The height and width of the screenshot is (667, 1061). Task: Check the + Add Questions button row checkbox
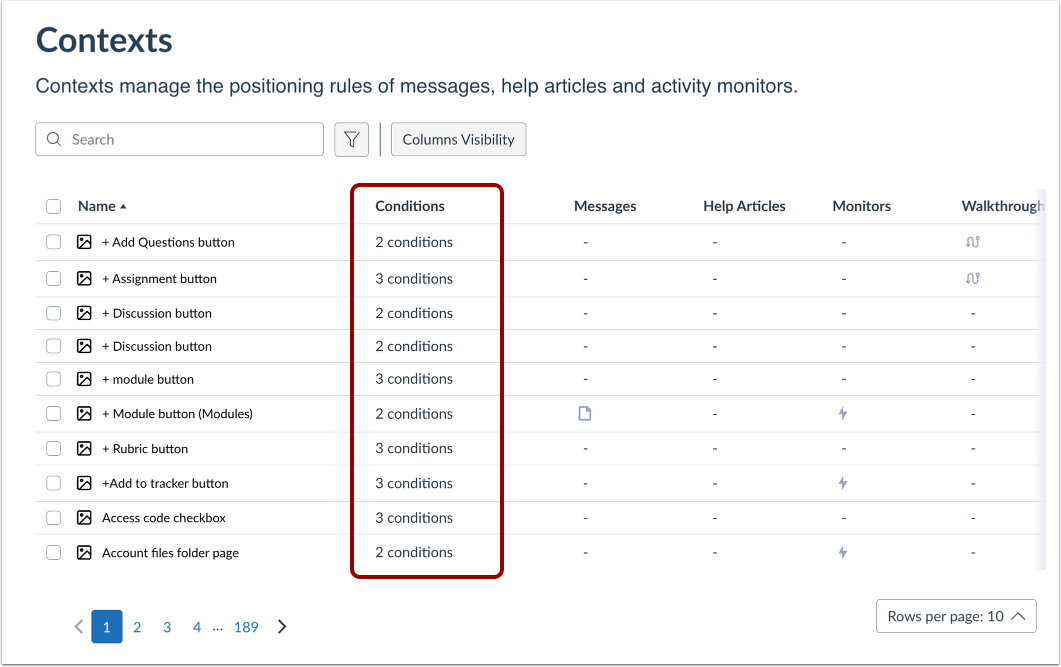53,242
